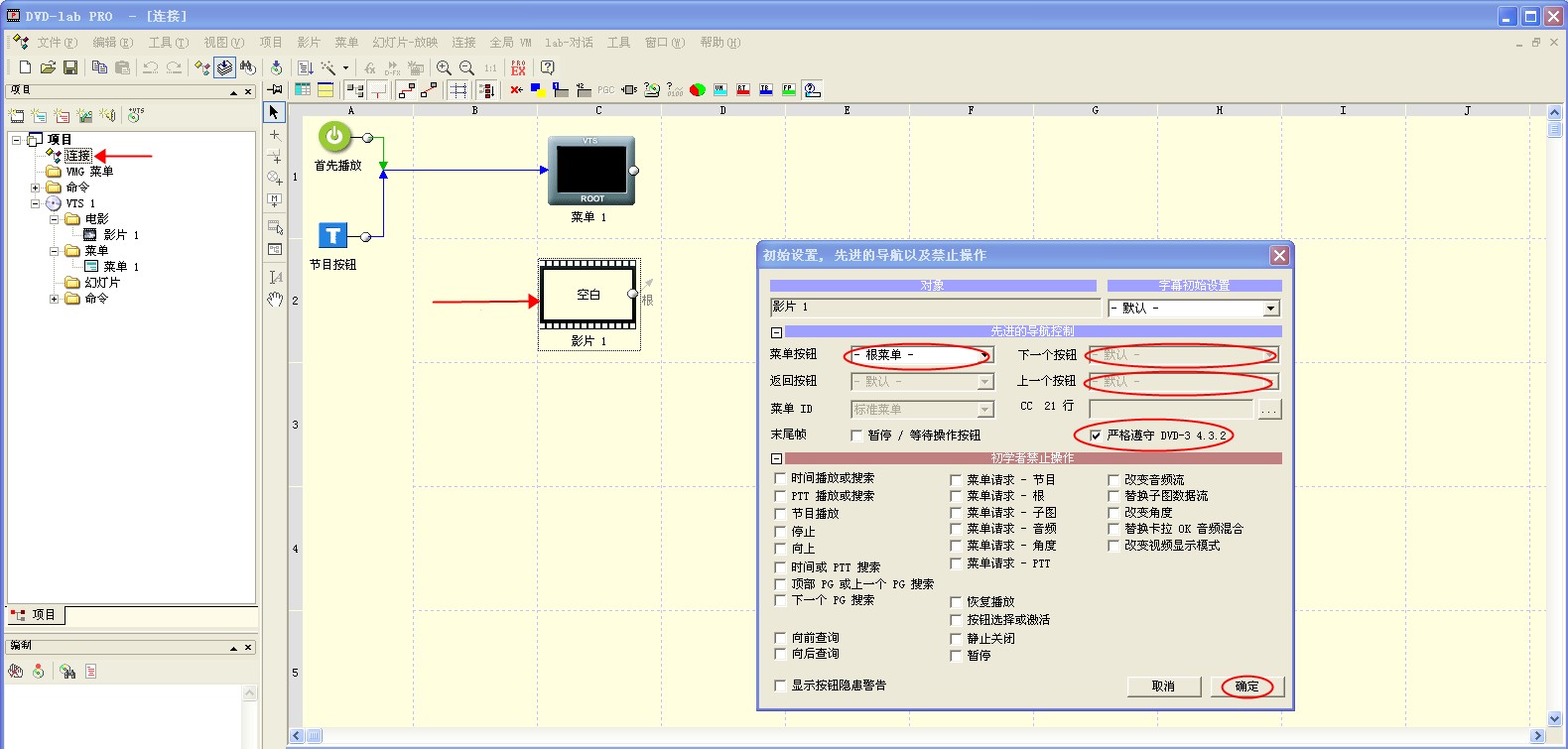Select the text tool in the vertical toolbar
Image resolution: width=1568 pixels, height=749 pixels.
(275, 276)
